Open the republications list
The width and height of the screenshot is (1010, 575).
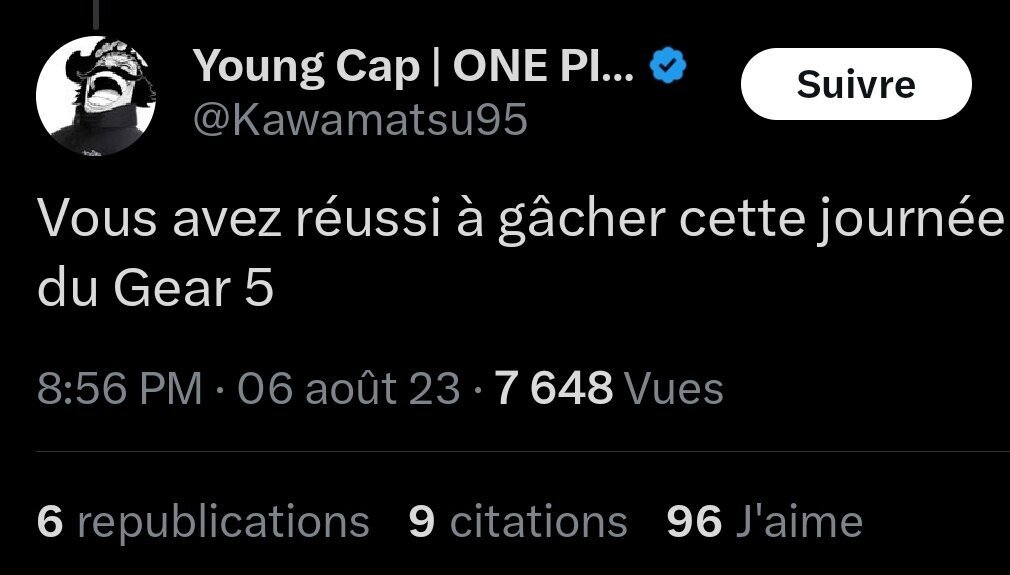click(222, 522)
